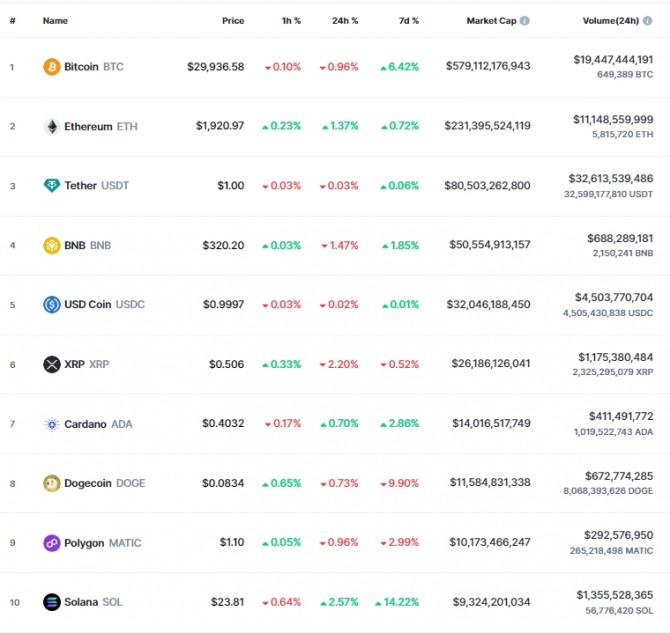The width and height of the screenshot is (670, 633).
Task: Click the Tether green logo icon
Action: click(x=51, y=186)
